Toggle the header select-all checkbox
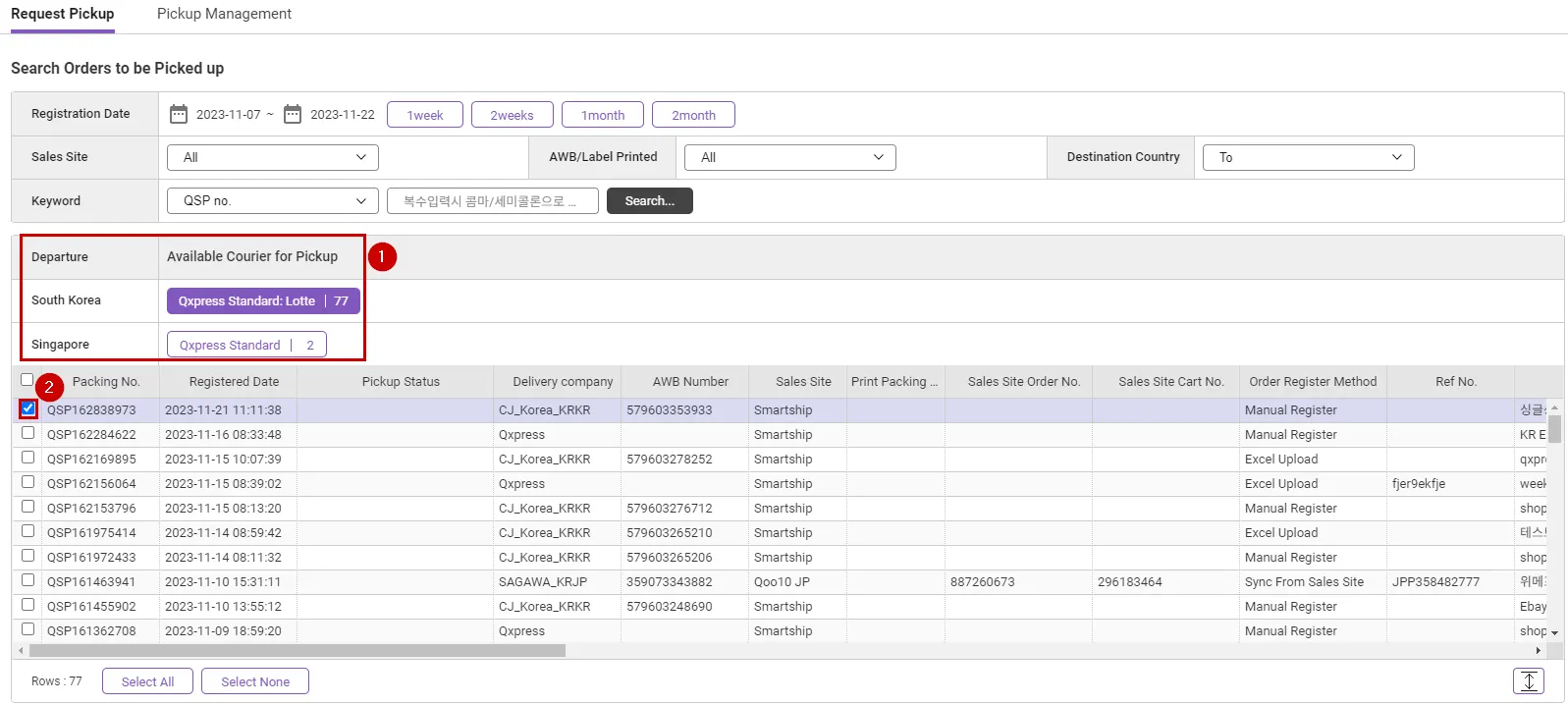Screen dimensions: 1568x705 pyautogui.click(x=27, y=380)
